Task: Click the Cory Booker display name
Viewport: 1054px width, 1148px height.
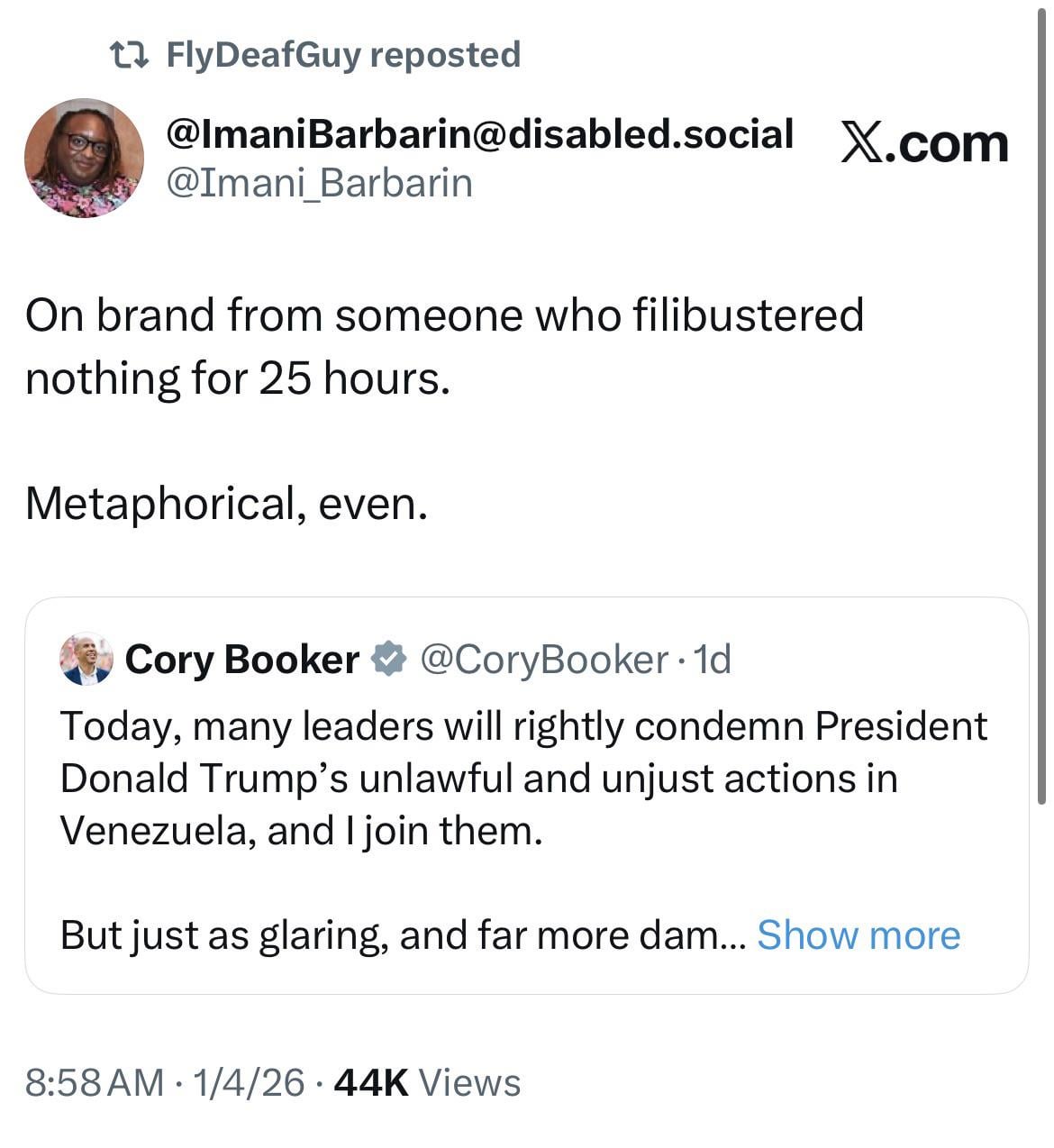Action: (241, 660)
